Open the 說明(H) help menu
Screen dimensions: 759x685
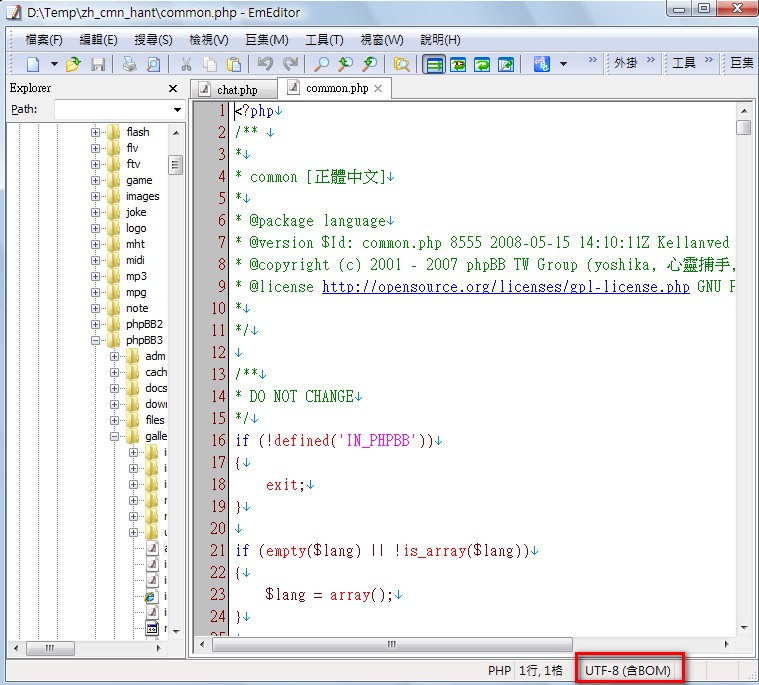[x=440, y=40]
